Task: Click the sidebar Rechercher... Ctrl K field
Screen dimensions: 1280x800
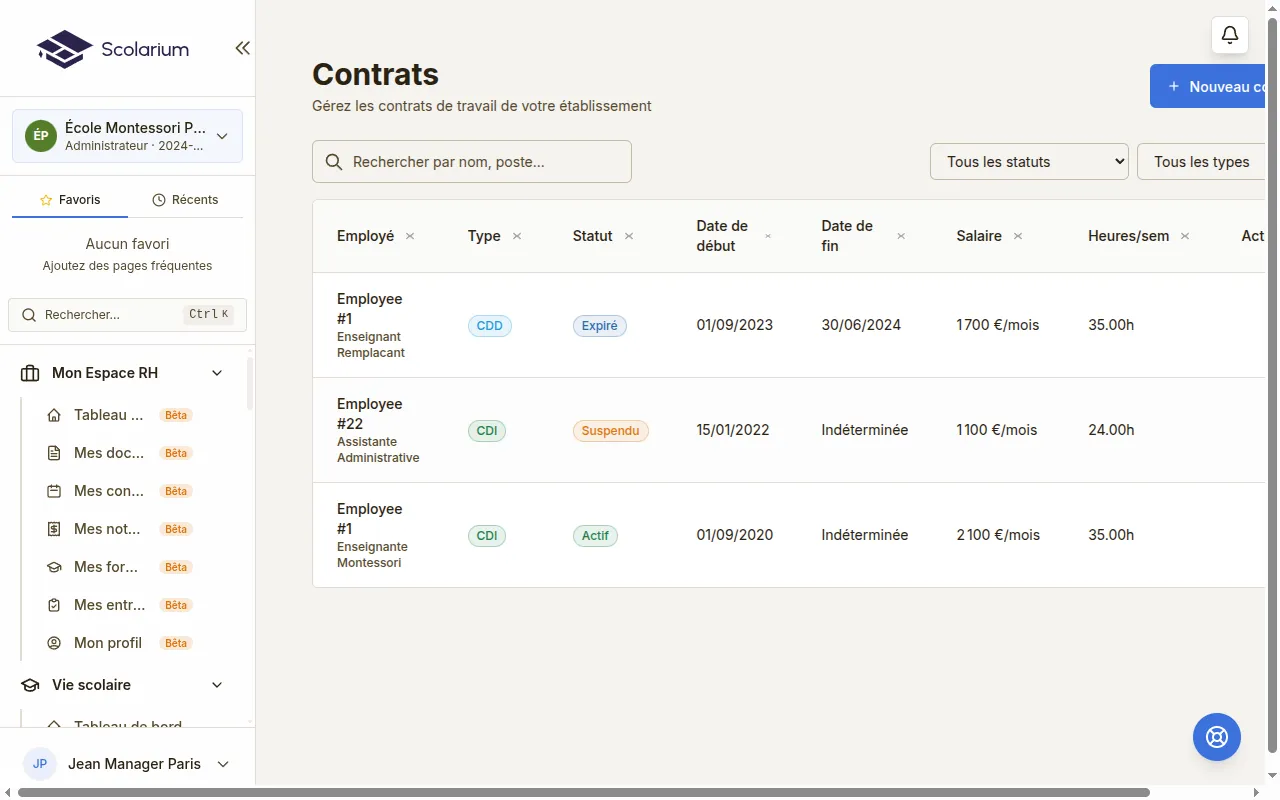Action: tap(127, 315)
